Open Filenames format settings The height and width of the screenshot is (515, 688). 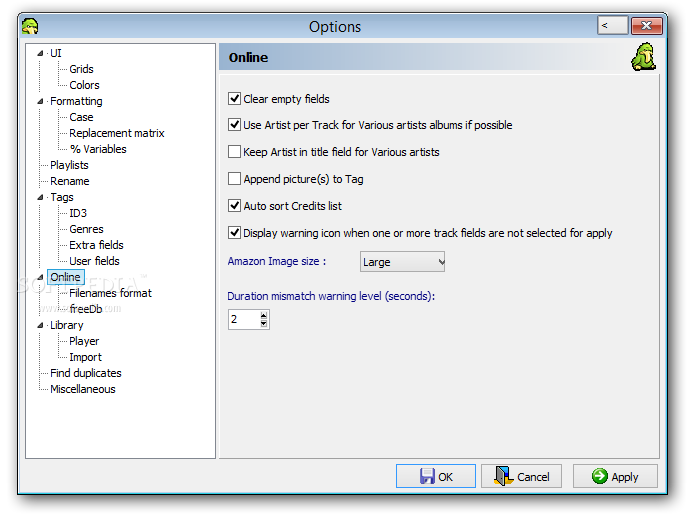point(110,293)
